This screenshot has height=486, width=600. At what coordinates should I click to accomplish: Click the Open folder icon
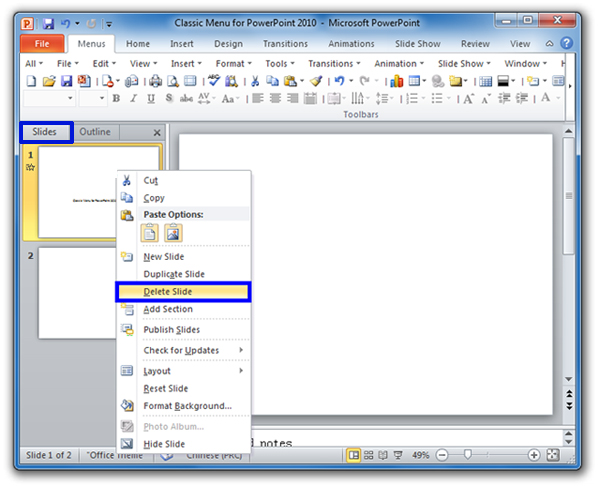tap(49, 81)
